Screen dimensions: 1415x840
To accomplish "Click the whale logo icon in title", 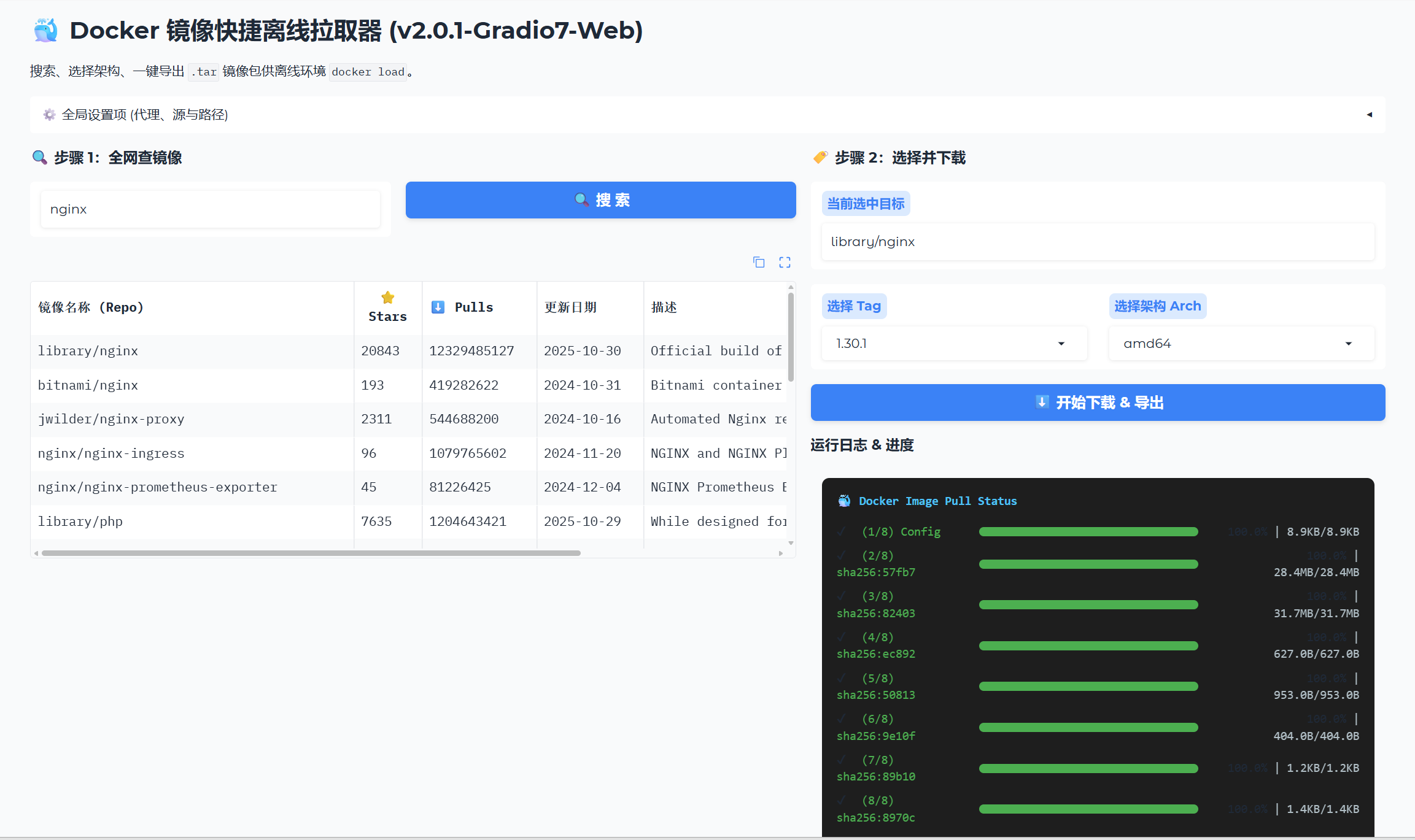I will pyautogui.click(x=45, y=31).
